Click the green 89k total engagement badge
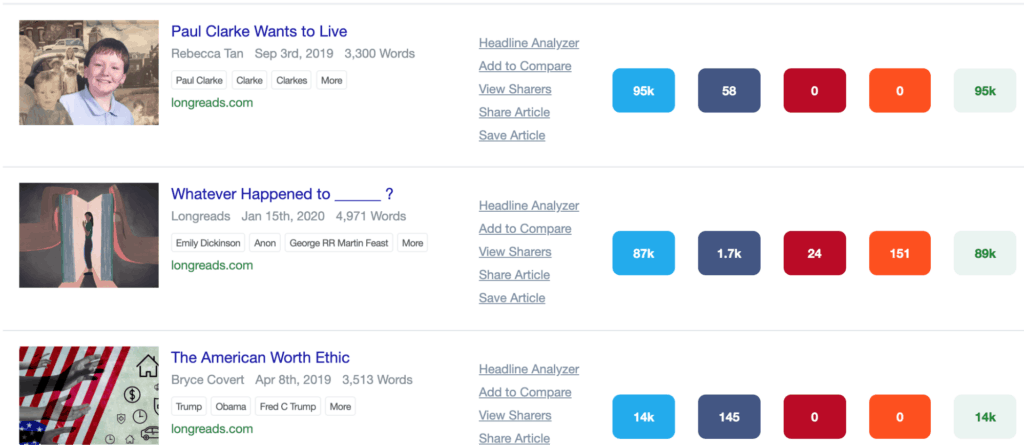Viewport: 1024px width, 445px height. point(985,254)
